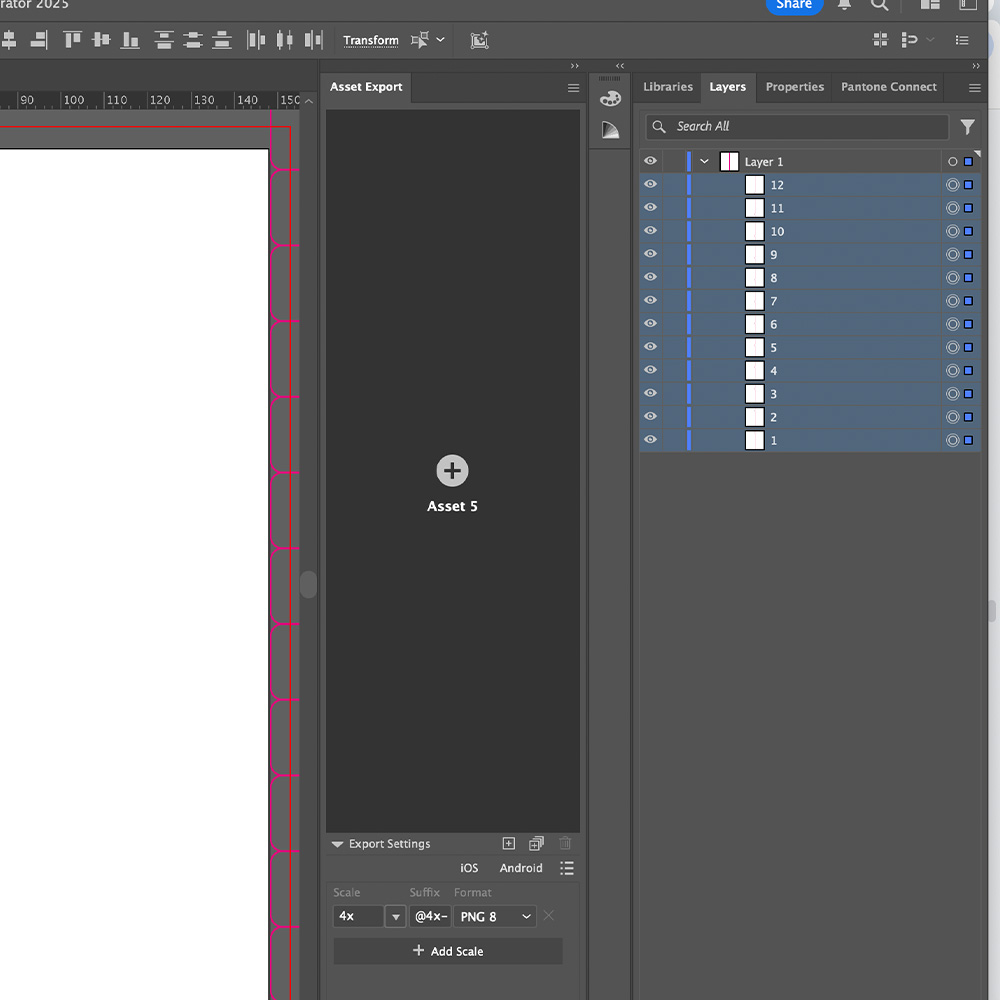1000x1000 pixels.
Task: Switch to the Properties tab
Action: (x=795, y=87)
